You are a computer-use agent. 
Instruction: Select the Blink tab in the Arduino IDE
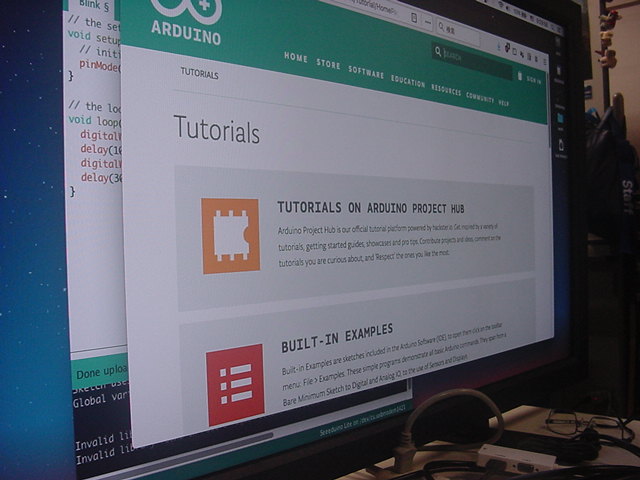tap(94, 5)
